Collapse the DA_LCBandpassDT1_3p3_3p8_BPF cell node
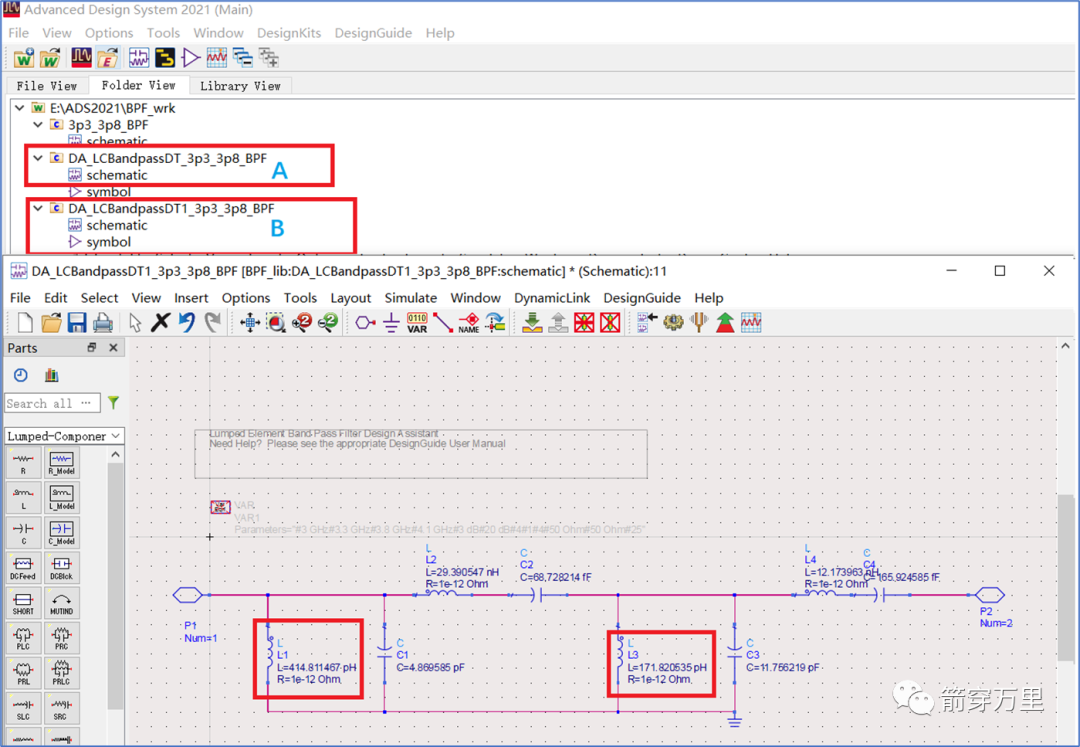1080x747 pixels. [39, 208]
